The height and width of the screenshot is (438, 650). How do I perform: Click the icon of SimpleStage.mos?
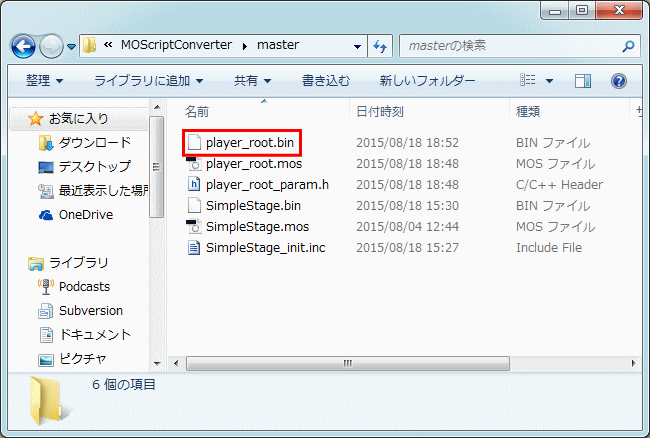point(194,226)
